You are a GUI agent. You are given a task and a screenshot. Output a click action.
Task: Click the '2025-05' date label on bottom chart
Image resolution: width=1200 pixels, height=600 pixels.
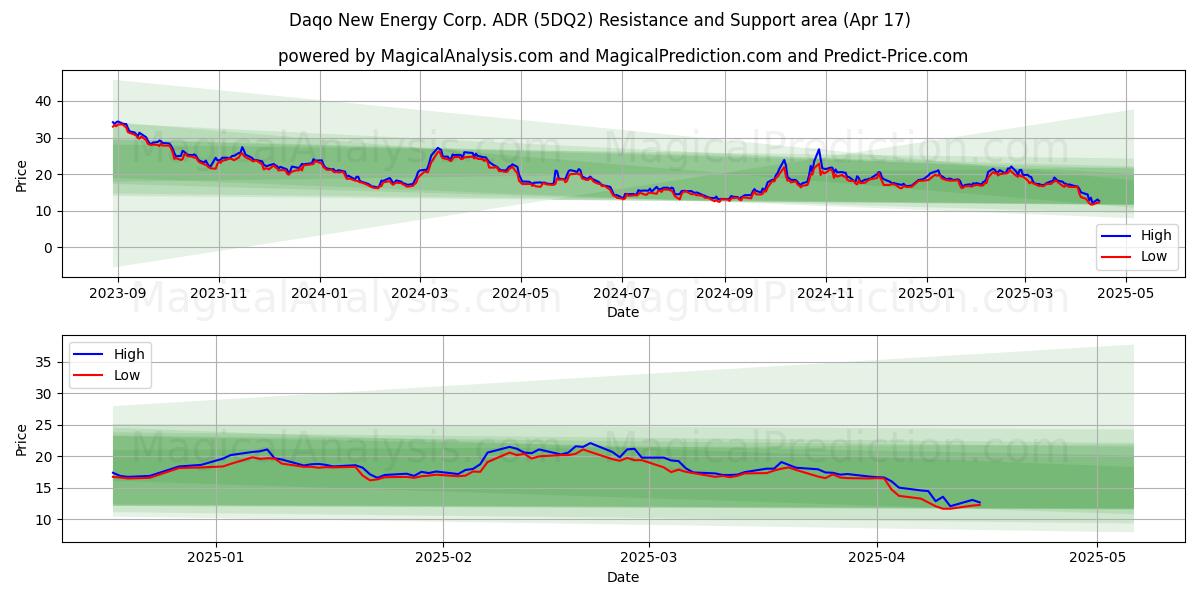pyautogui.click(x=1097, y=559)
